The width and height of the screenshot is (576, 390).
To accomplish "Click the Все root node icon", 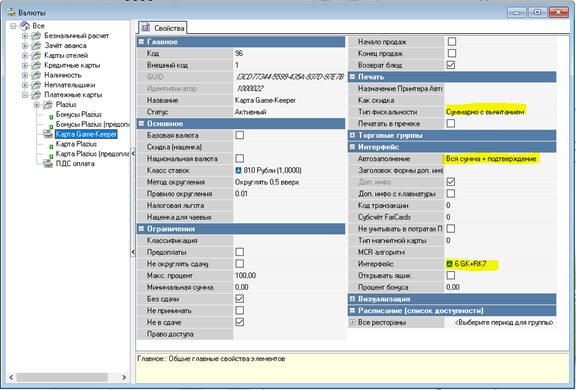I will coord(25,26).
